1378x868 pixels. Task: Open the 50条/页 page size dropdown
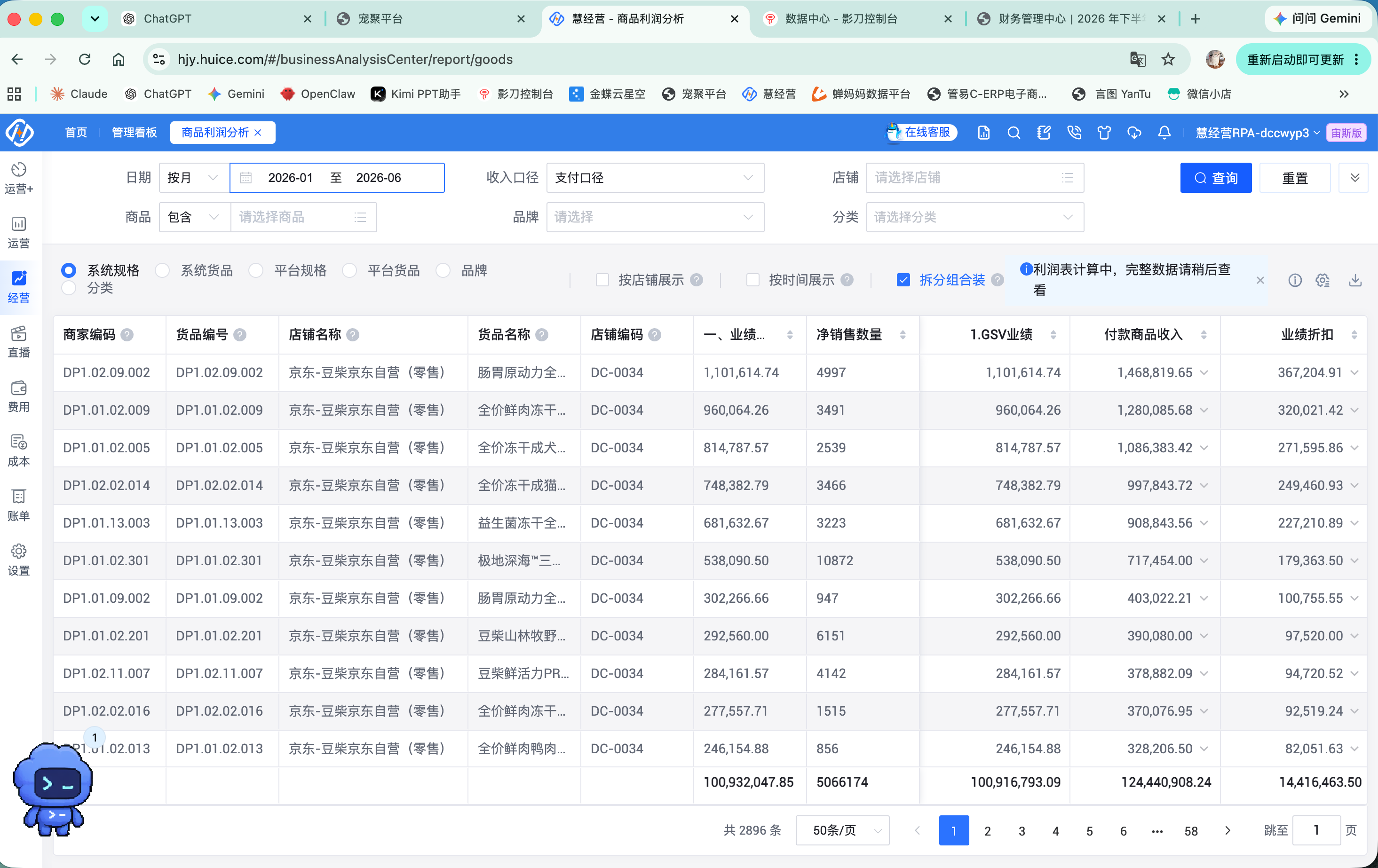842,830
